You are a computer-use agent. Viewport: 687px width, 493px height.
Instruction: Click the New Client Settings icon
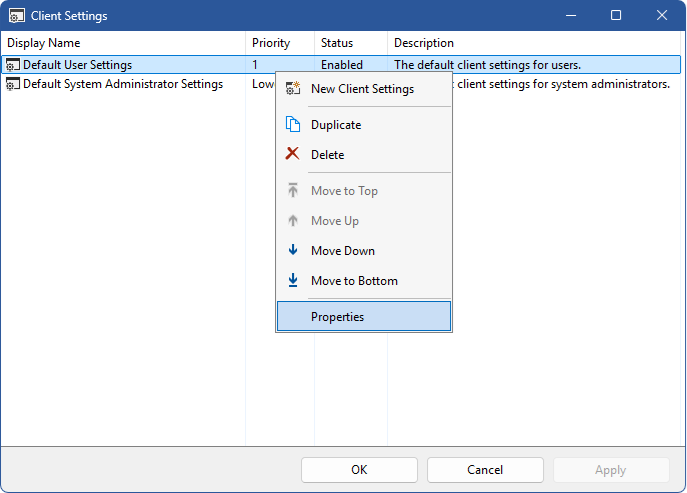coord(293,89)
